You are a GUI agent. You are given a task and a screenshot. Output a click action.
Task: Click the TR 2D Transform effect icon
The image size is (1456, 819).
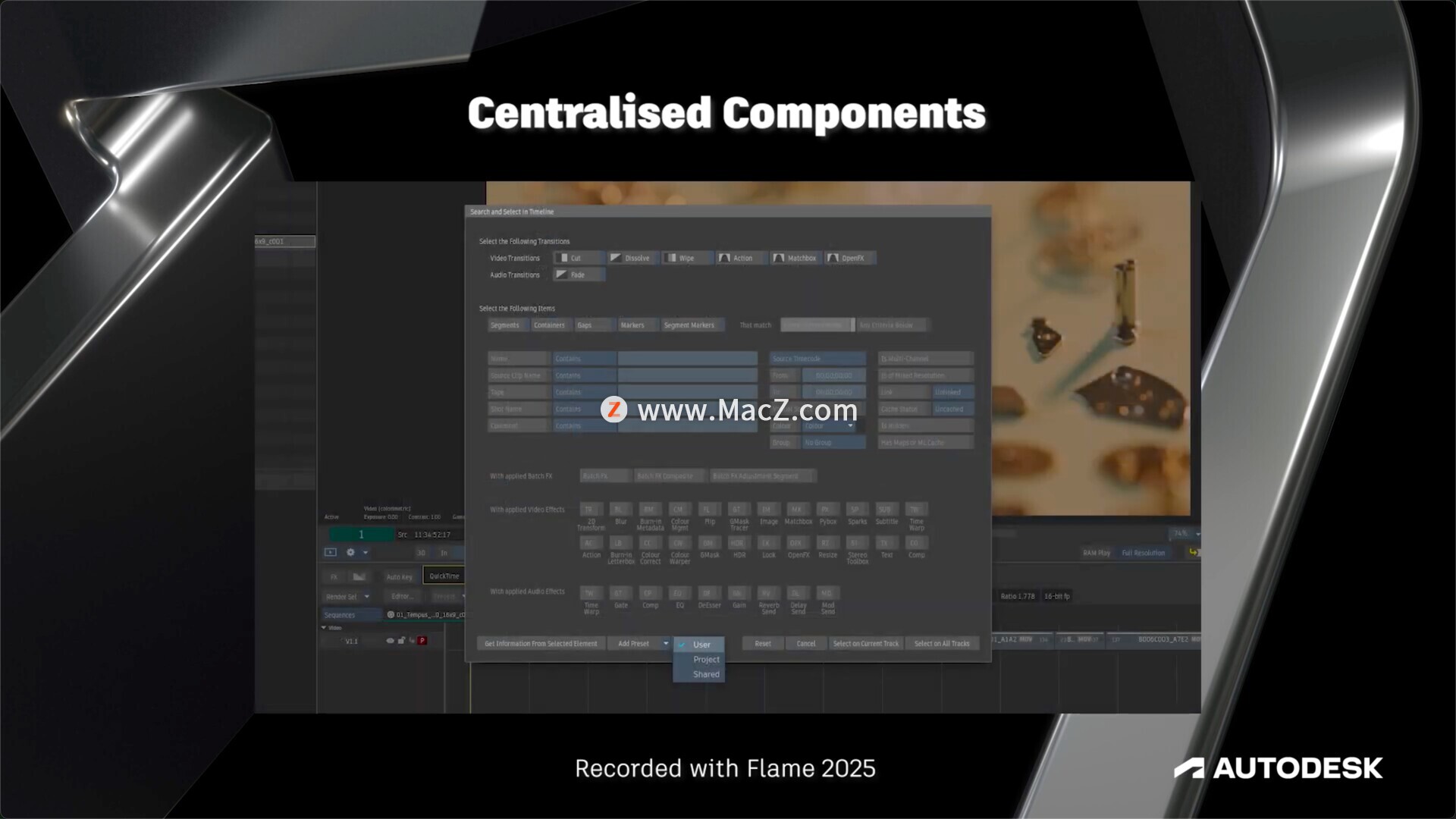pyautogui.click(x=591, y=510)
